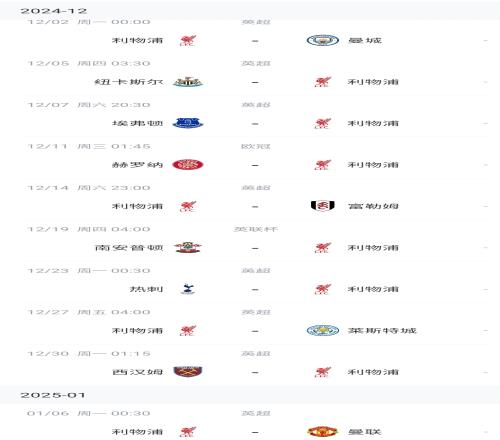Open the 12/23 热刺 match score dash

(255, 289)
